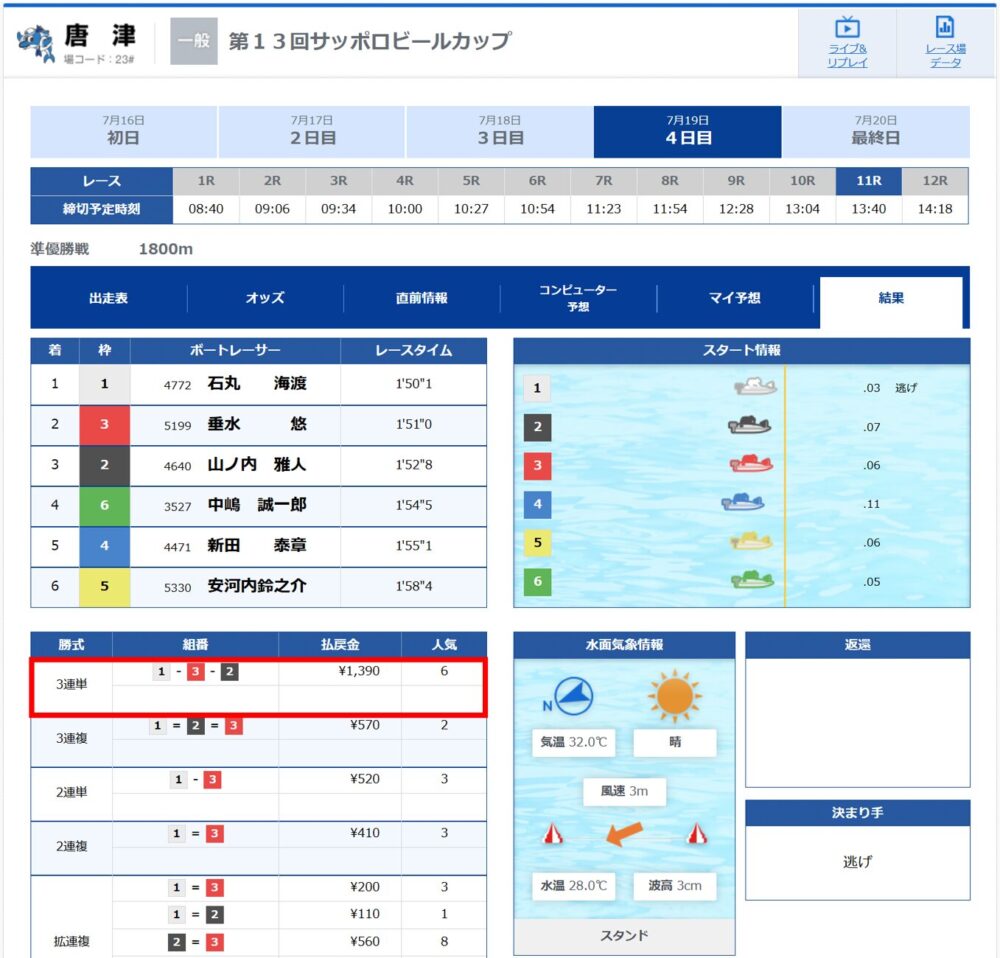Click the sunny weather icon
The height and width of the screenshot is (958, 1000).
tap(675, 695)
